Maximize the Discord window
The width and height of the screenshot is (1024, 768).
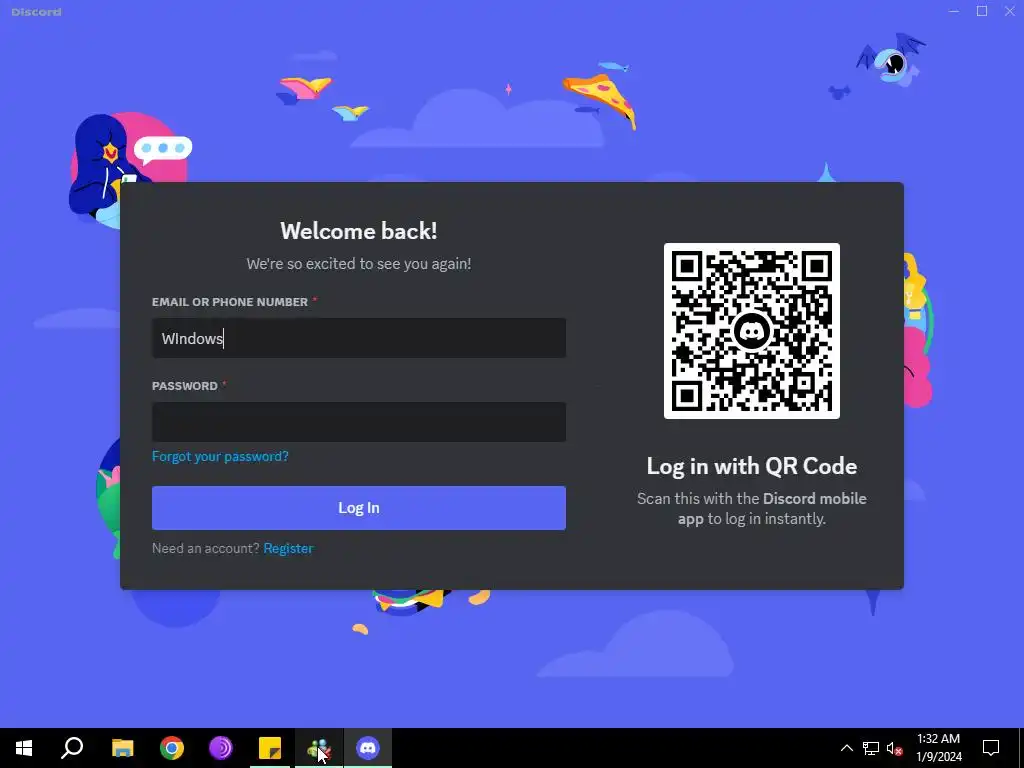(x=982, y=11)
